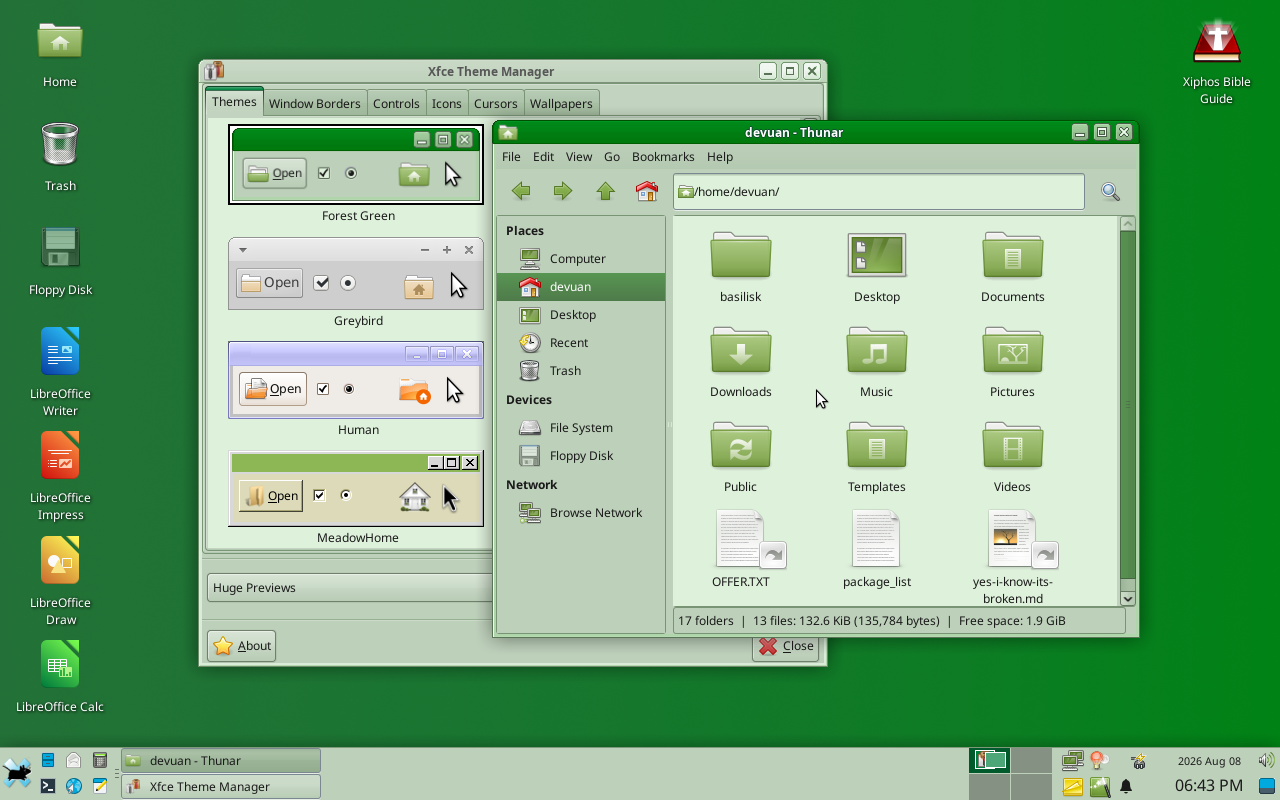Open the Xfce applications menu mouse icon
Viewport: 1280px width, 800px height.
tap(17, 772)
